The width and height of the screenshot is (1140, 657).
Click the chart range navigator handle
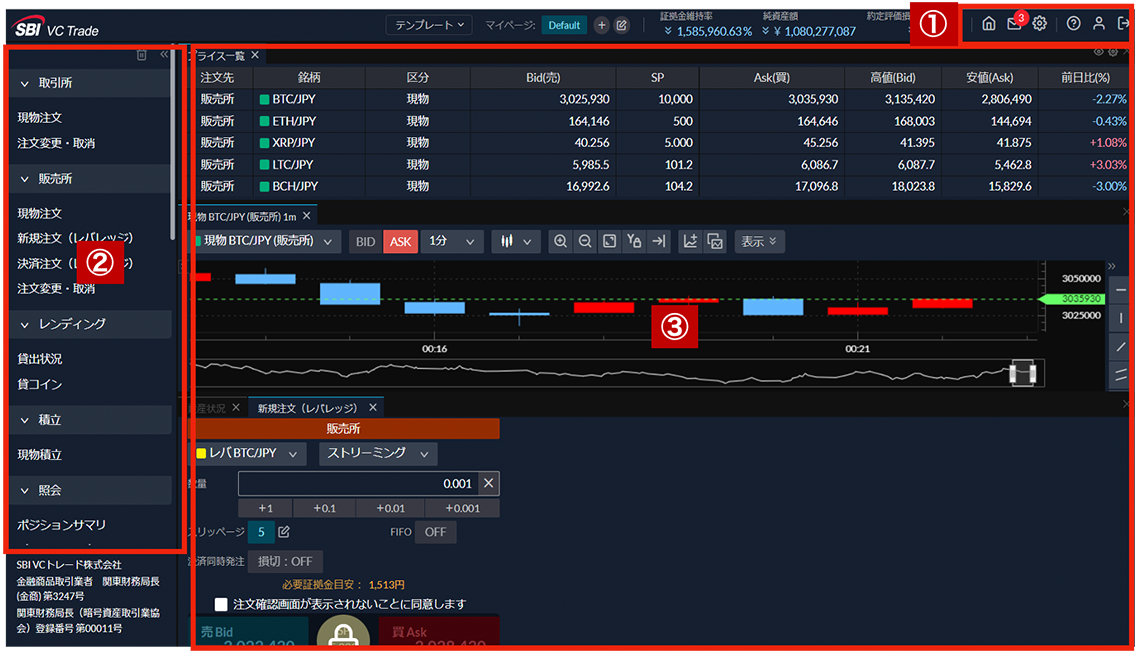pyautogui.click(x=1022, y=374)
